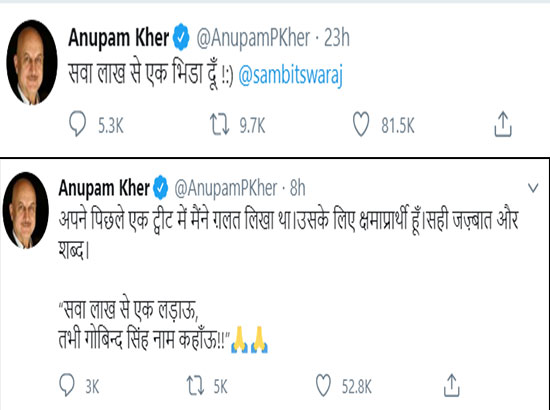The height and width of the screenshot is (410, 550).
Task: Open the chevron menu on second tweet
Action: click(x=533, y=188)
